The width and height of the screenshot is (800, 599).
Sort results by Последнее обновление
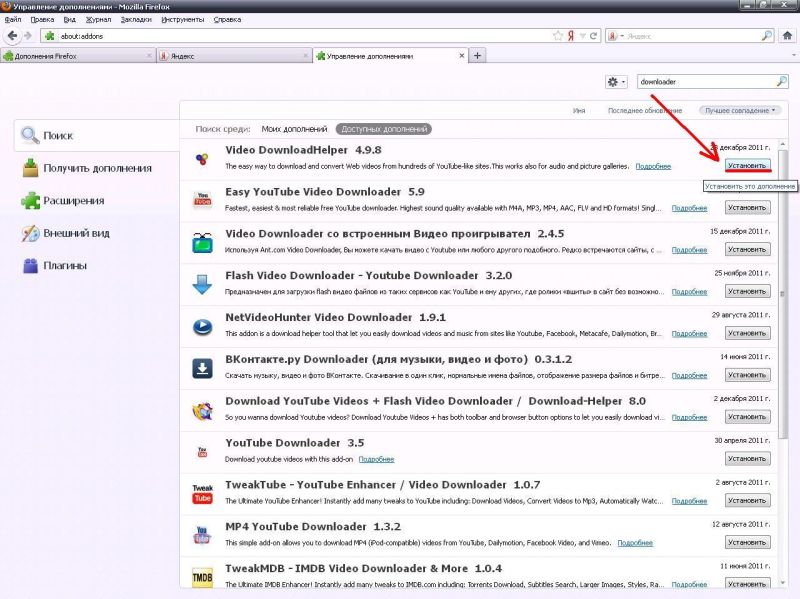coord(645,110)
